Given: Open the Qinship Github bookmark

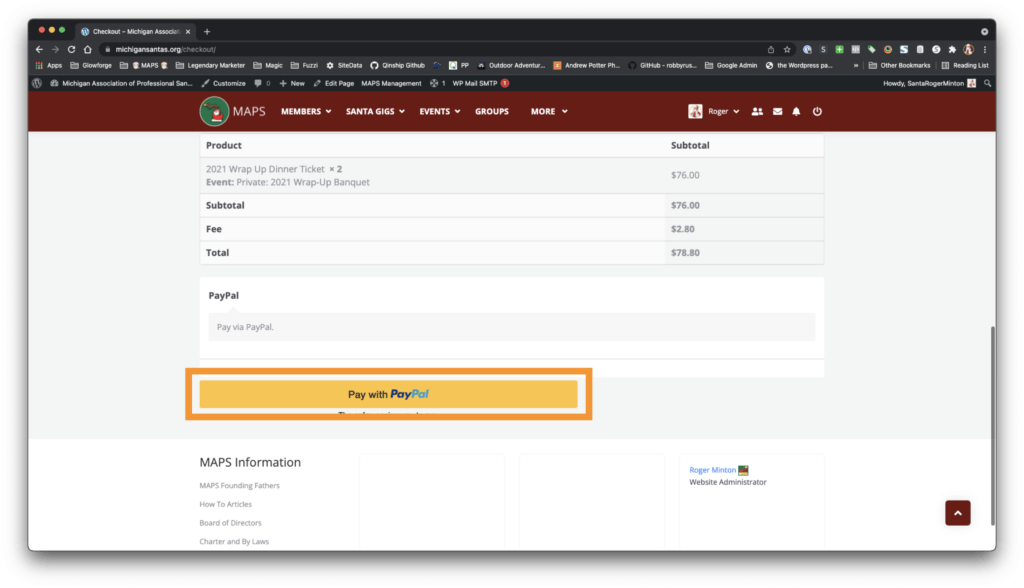Looking at the screenshot, I should point(397,65).
